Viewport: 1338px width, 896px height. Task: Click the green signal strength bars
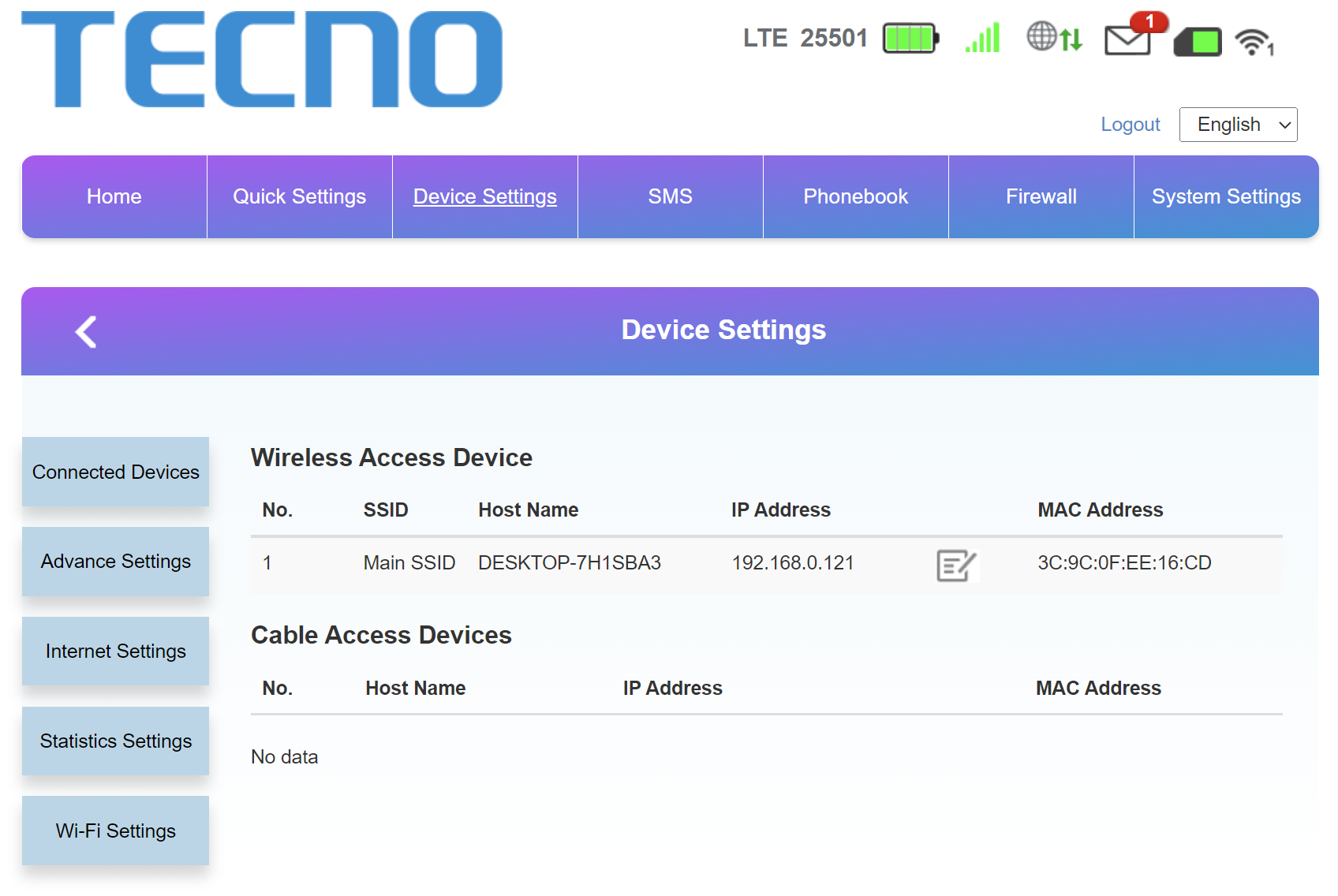click(982, 38)
